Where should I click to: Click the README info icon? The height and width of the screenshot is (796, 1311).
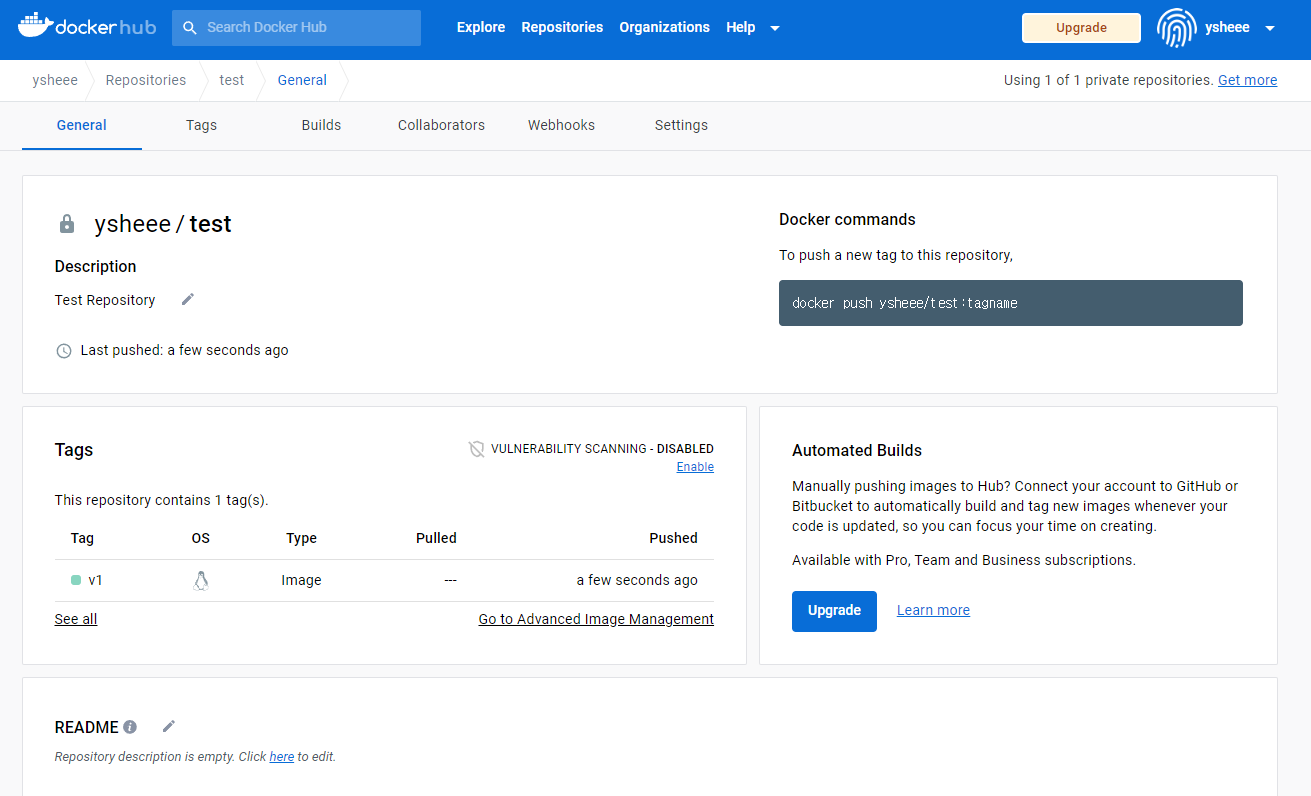pyautogui.click(x=130, y=727)
